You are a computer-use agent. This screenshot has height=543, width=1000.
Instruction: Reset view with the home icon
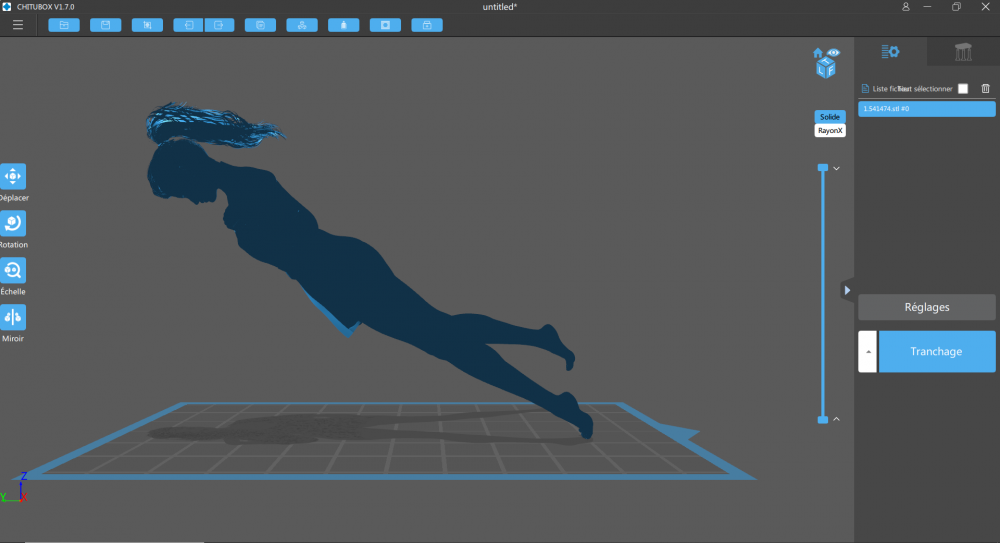pos(818,52)
